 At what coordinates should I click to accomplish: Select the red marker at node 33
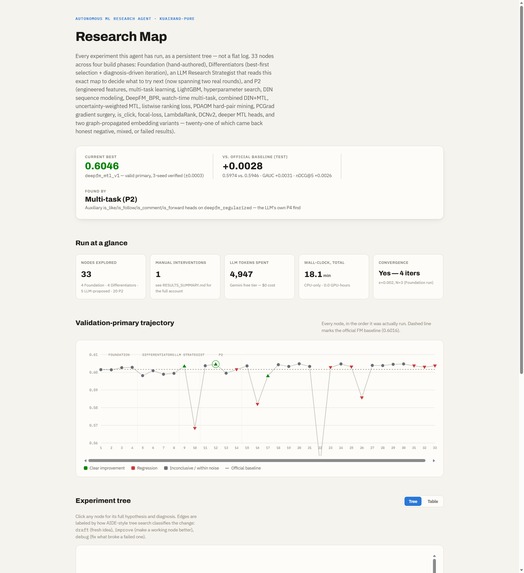435,365
